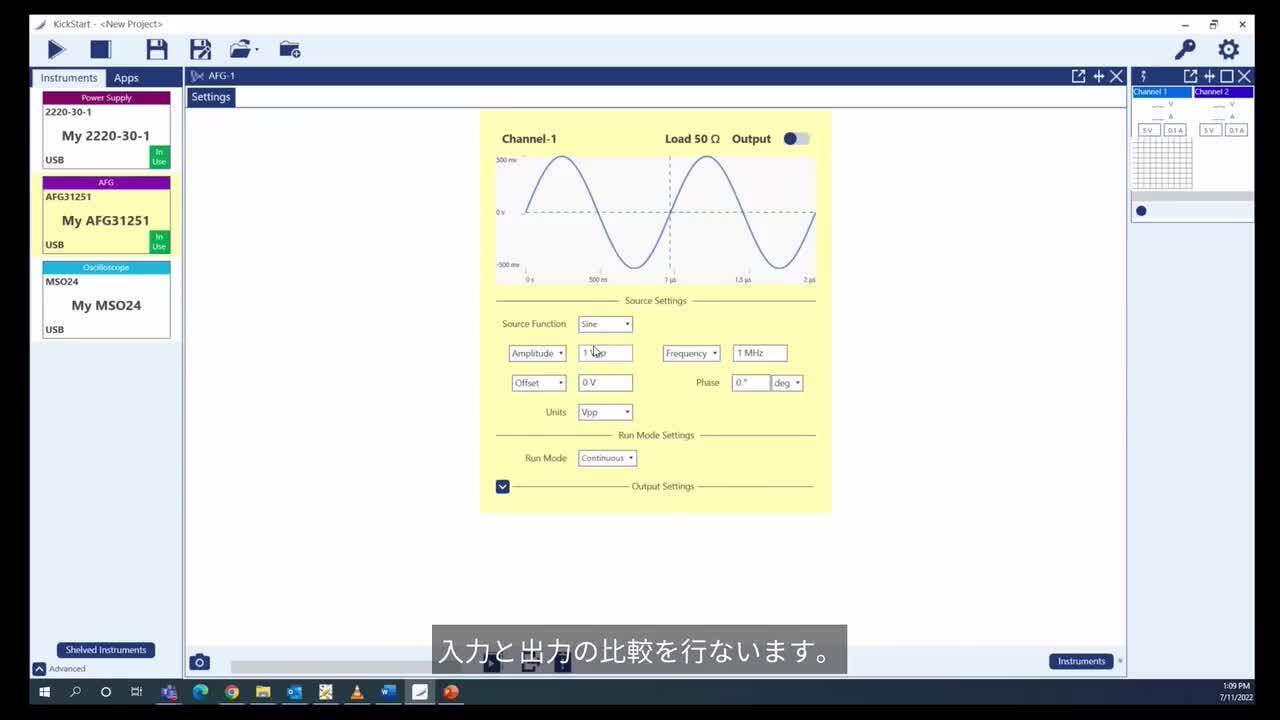This screenshot has height=720, width=1280.
Task: Open Windows Start menu
Action: coord(44,692)
